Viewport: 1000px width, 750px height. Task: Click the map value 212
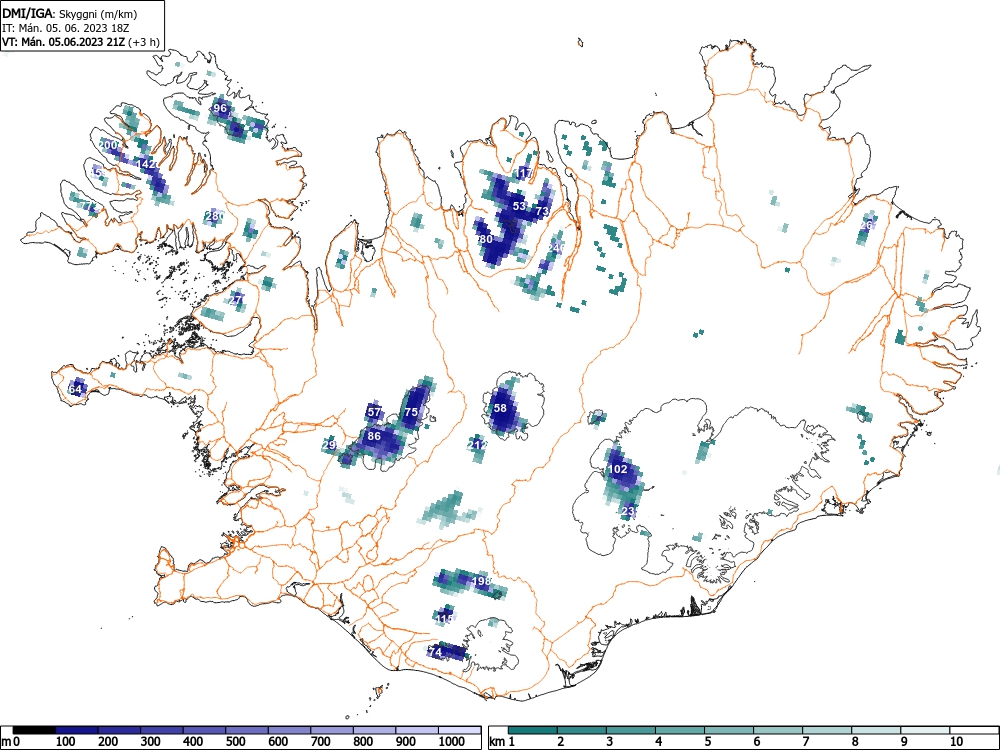click(478, 445)
